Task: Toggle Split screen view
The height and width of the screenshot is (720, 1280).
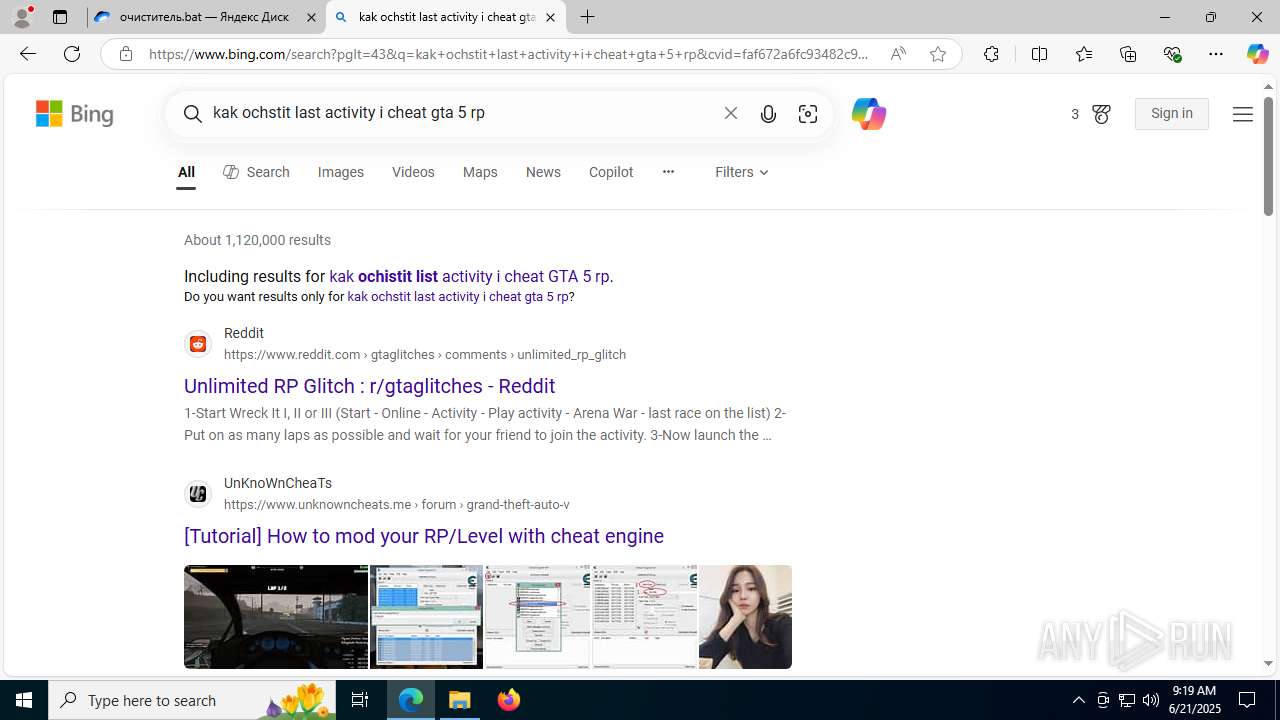Action: point(1039,54)
